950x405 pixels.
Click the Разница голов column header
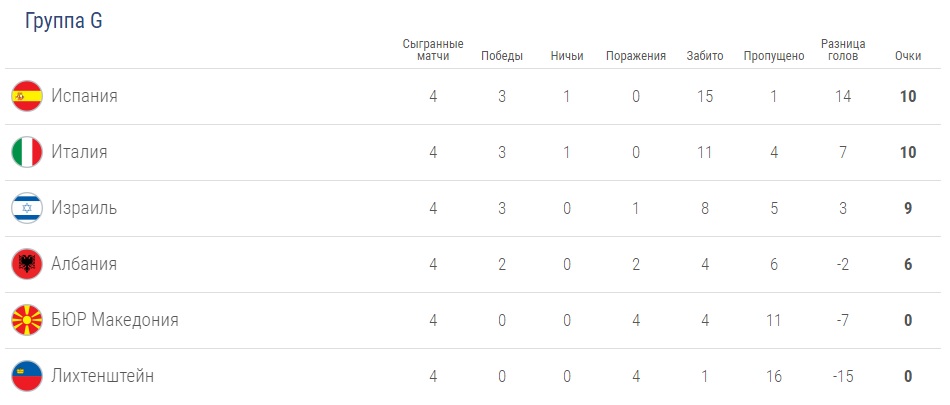point(843,50)
